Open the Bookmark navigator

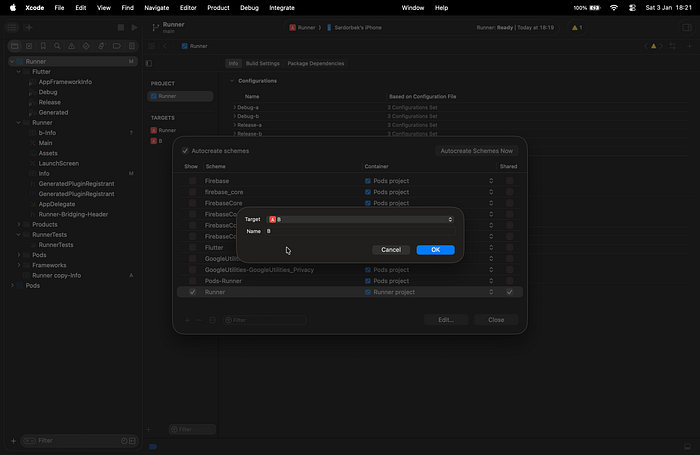43,46
